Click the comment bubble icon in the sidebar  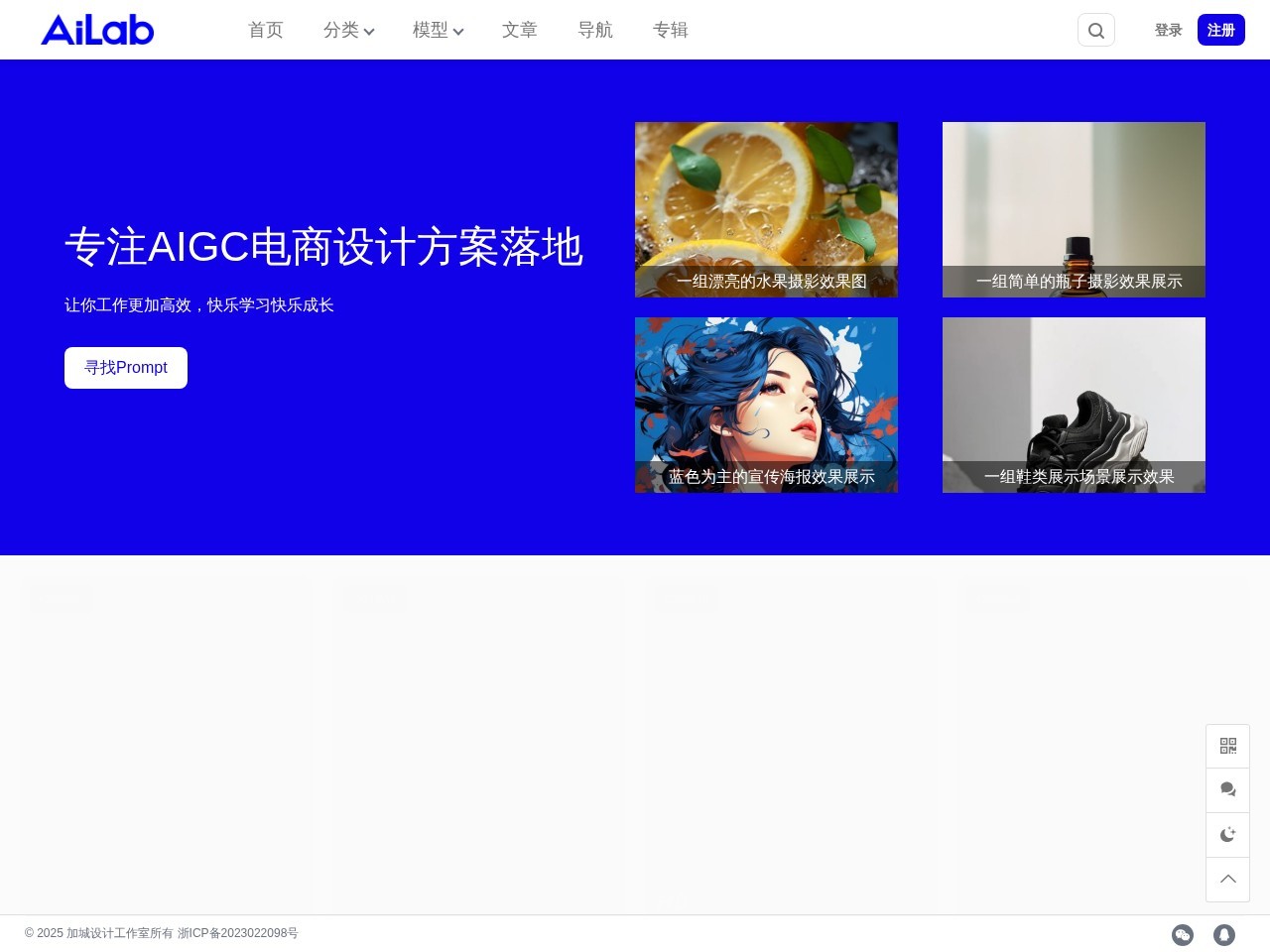(x=1227, y=789)
